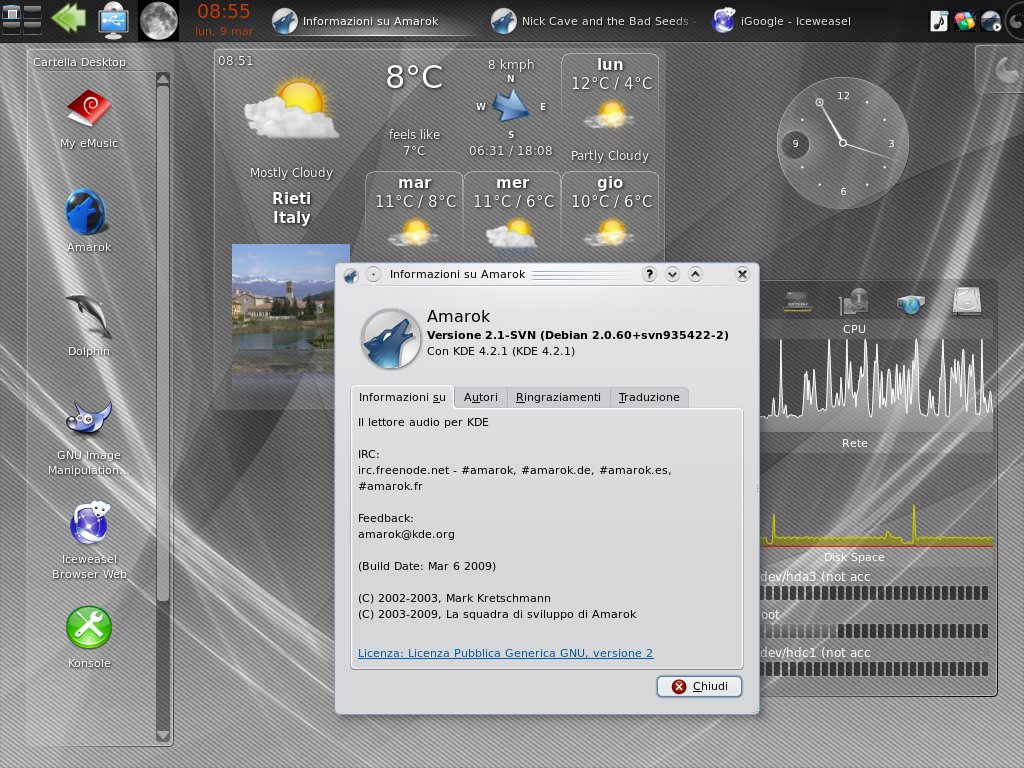Select the RAM memory icon in system monitor

coord(797,302)
